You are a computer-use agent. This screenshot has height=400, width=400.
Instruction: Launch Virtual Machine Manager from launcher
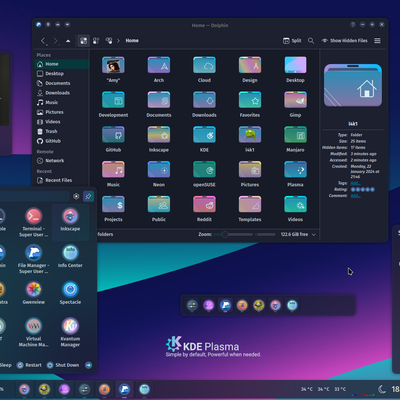coord(34,333)
